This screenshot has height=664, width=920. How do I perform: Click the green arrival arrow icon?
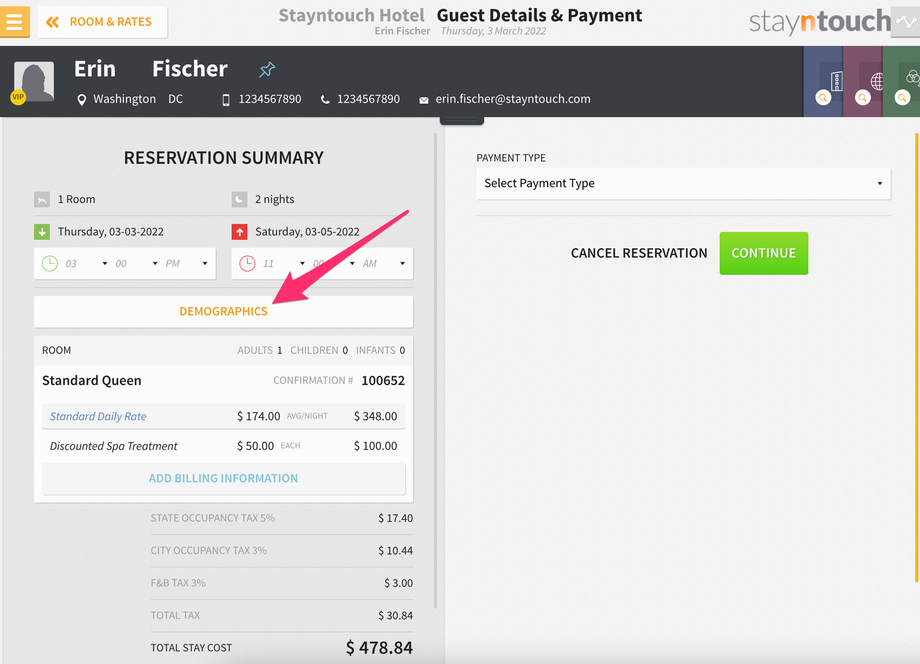coord(42,232)
